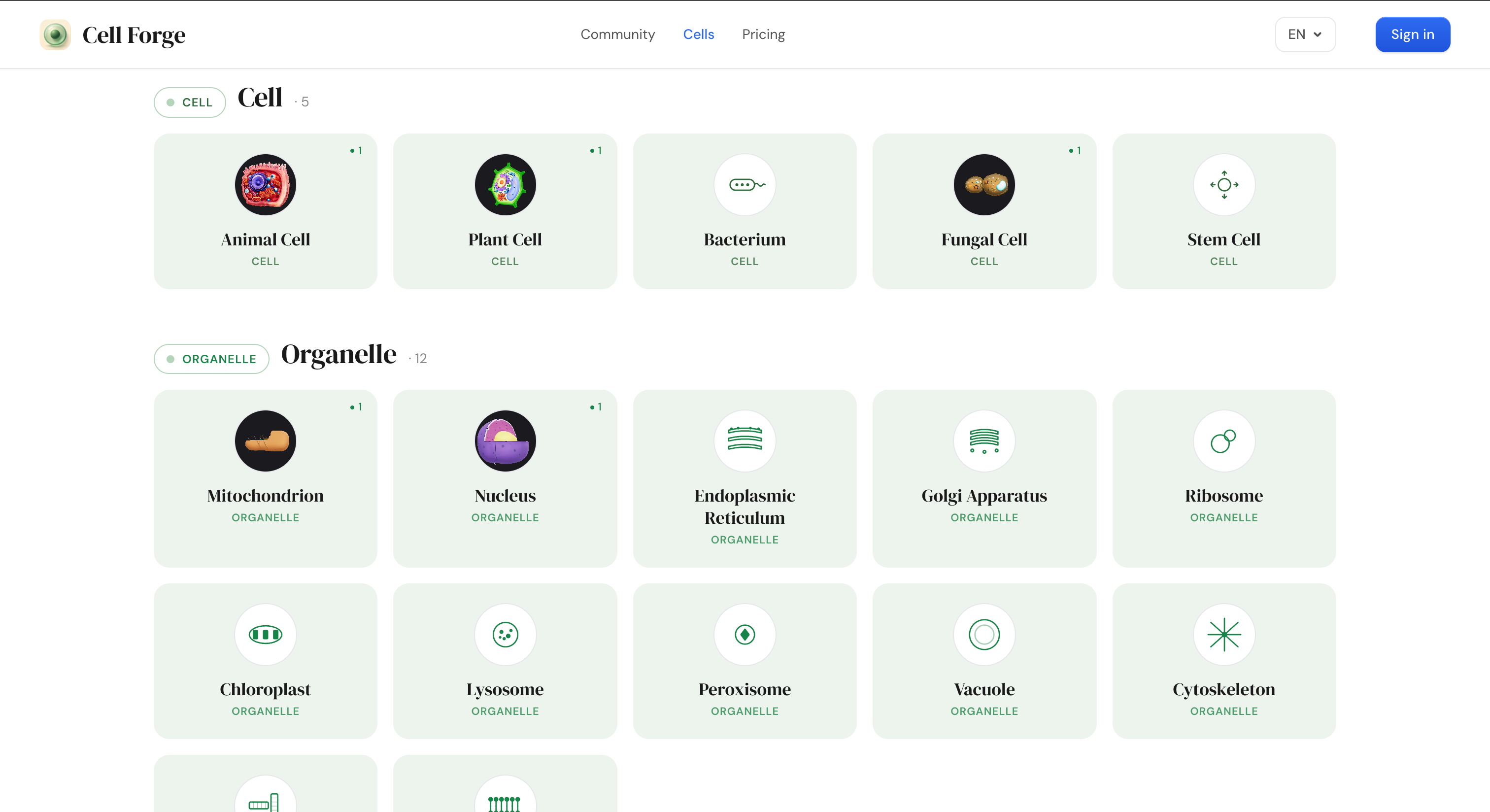Image resolution: width=1490 pixels, height=812 pixels.
Task: Click the ORGANELLE label under Vacuole
Action: 984,711
